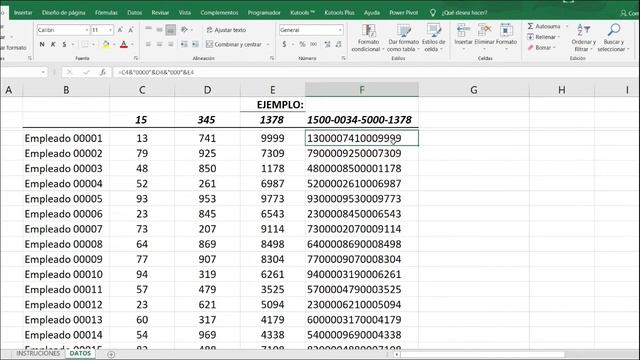Open Fuente group dialog launcher
The image size is (640, 360).
pyautogui.click(x=136, y=58)
